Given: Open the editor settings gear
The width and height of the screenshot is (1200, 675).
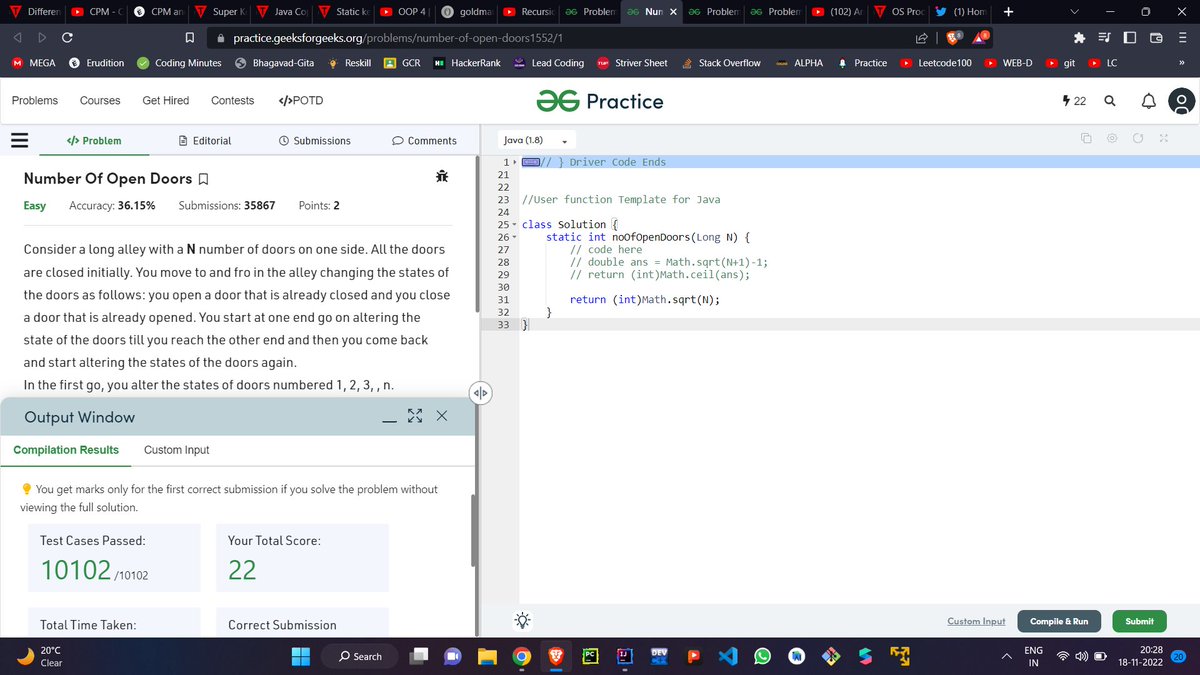Looking at the screenshot, I should point(1112,140).
